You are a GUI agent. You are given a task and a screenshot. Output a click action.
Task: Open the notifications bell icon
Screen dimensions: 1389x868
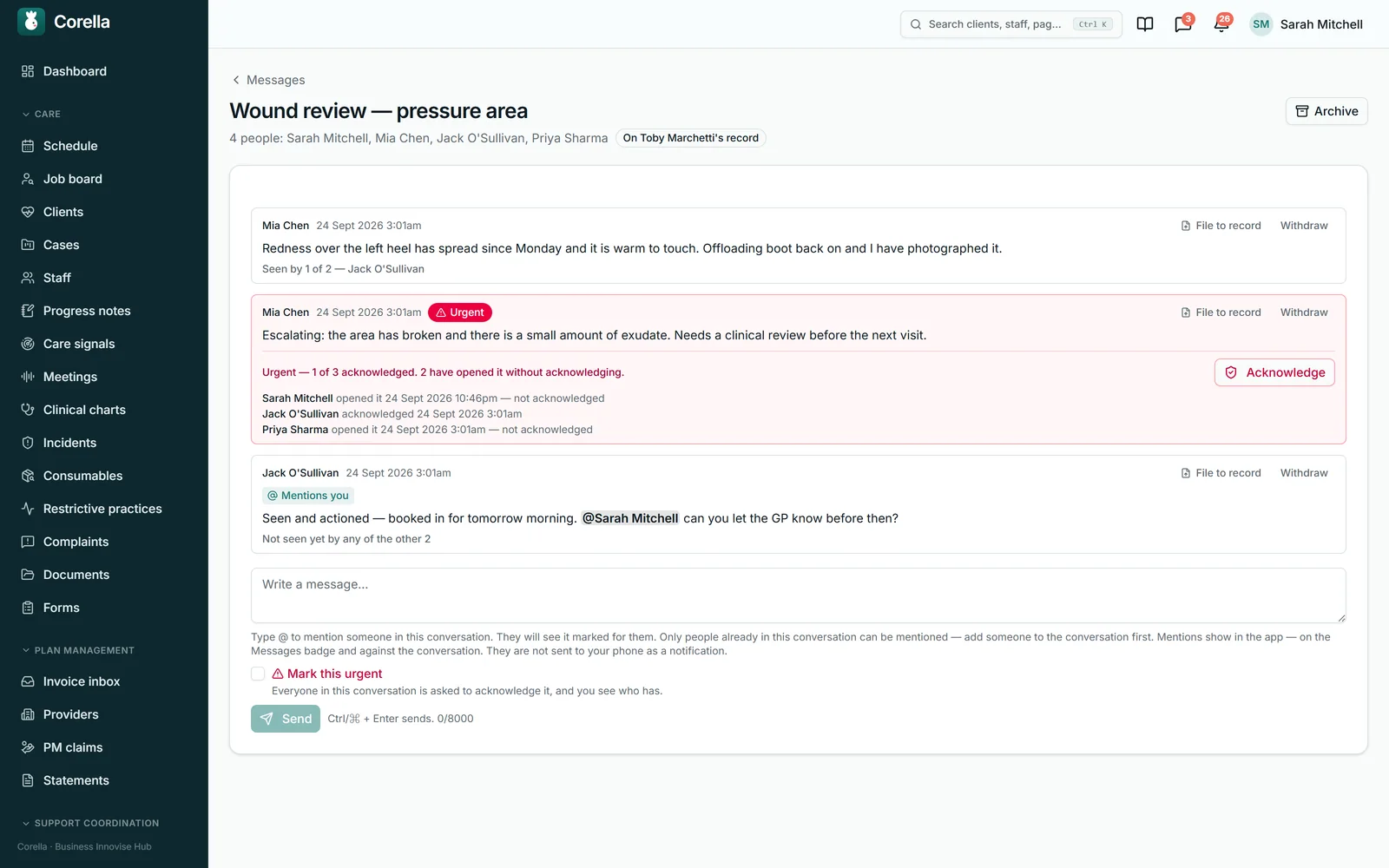click(1221, 24)
